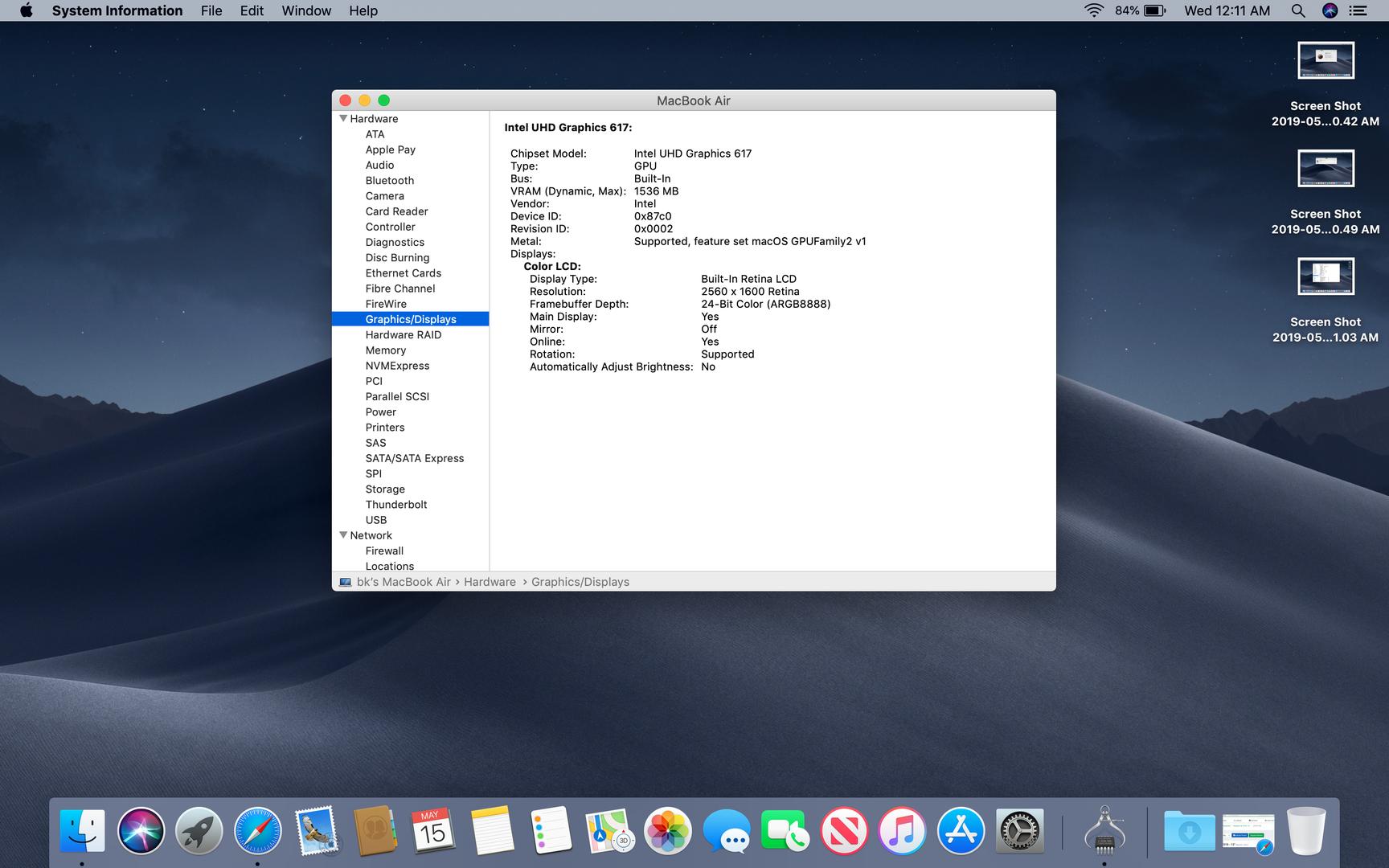1389x868 pixels.
Task: Collapse the Hardware section triangle
Action: [343, 119]
